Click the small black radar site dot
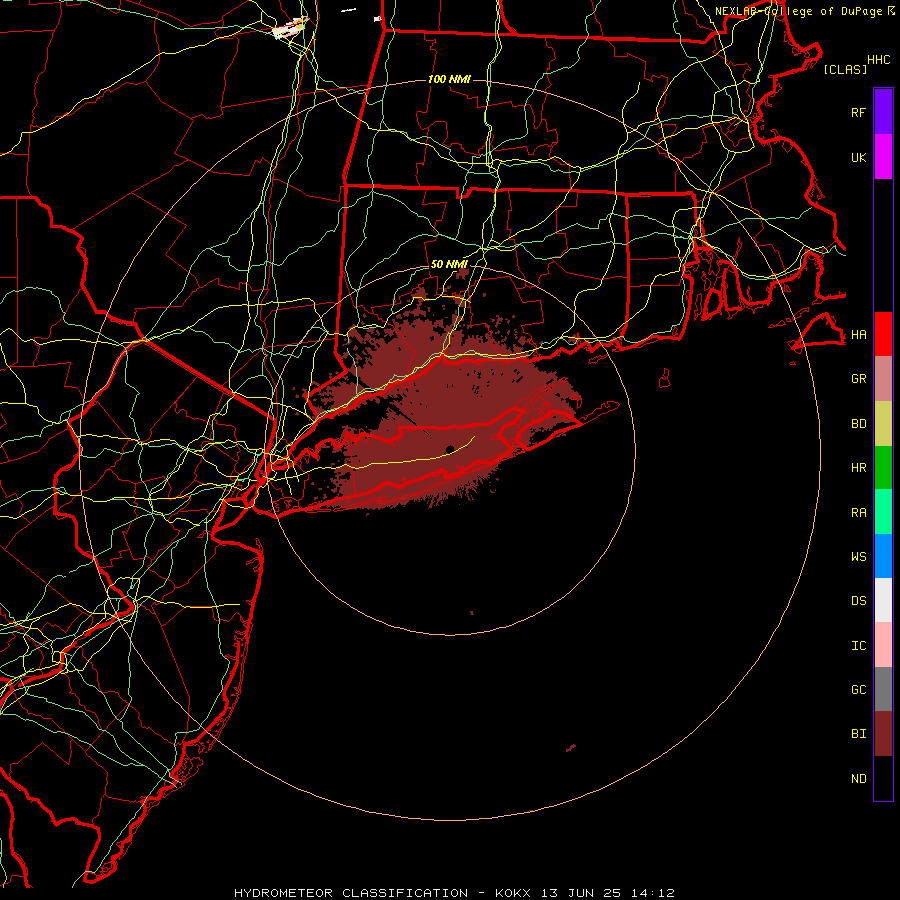900x900 pixels. [450, 449]
